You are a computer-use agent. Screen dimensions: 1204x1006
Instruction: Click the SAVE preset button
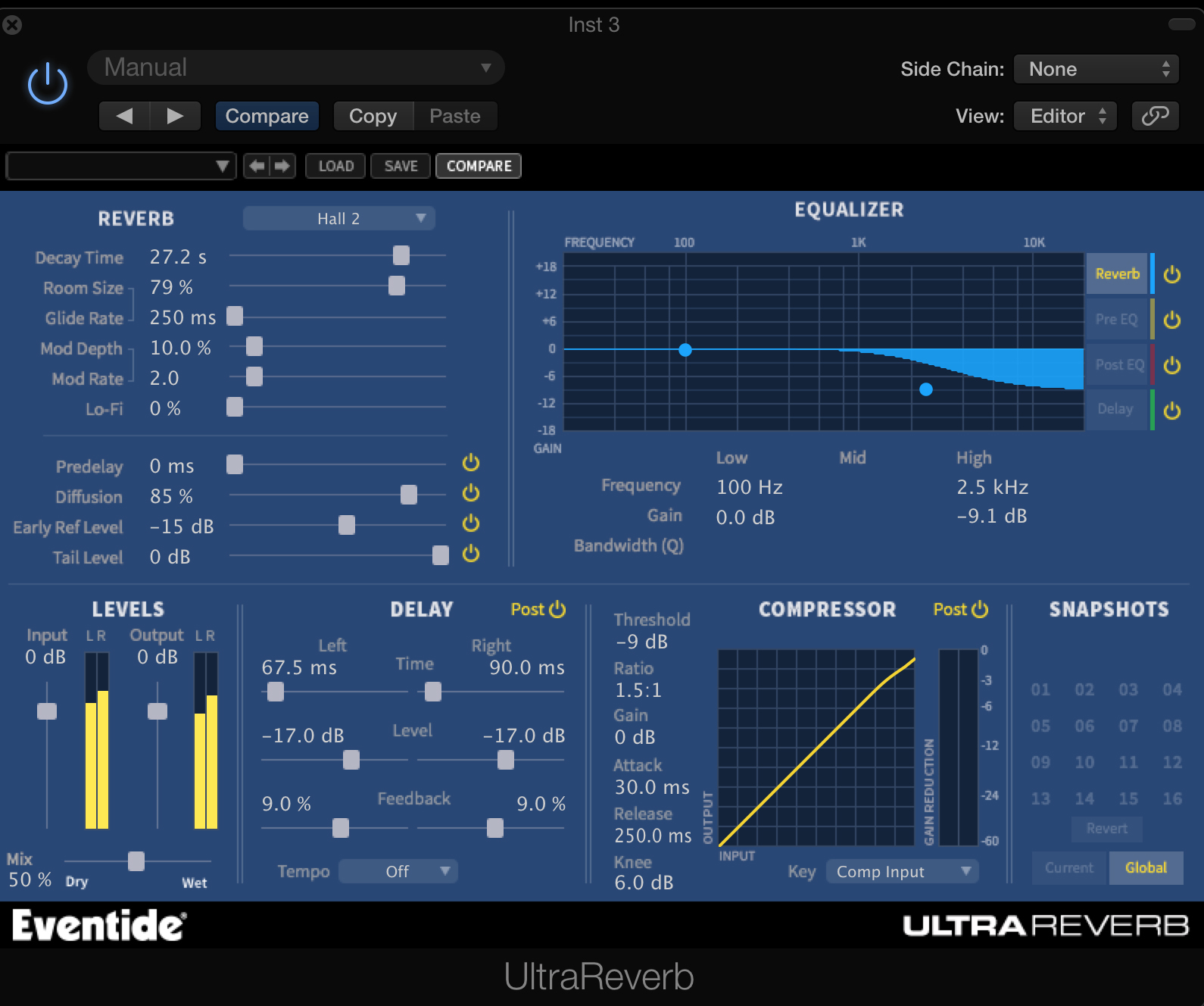point(401,166)
